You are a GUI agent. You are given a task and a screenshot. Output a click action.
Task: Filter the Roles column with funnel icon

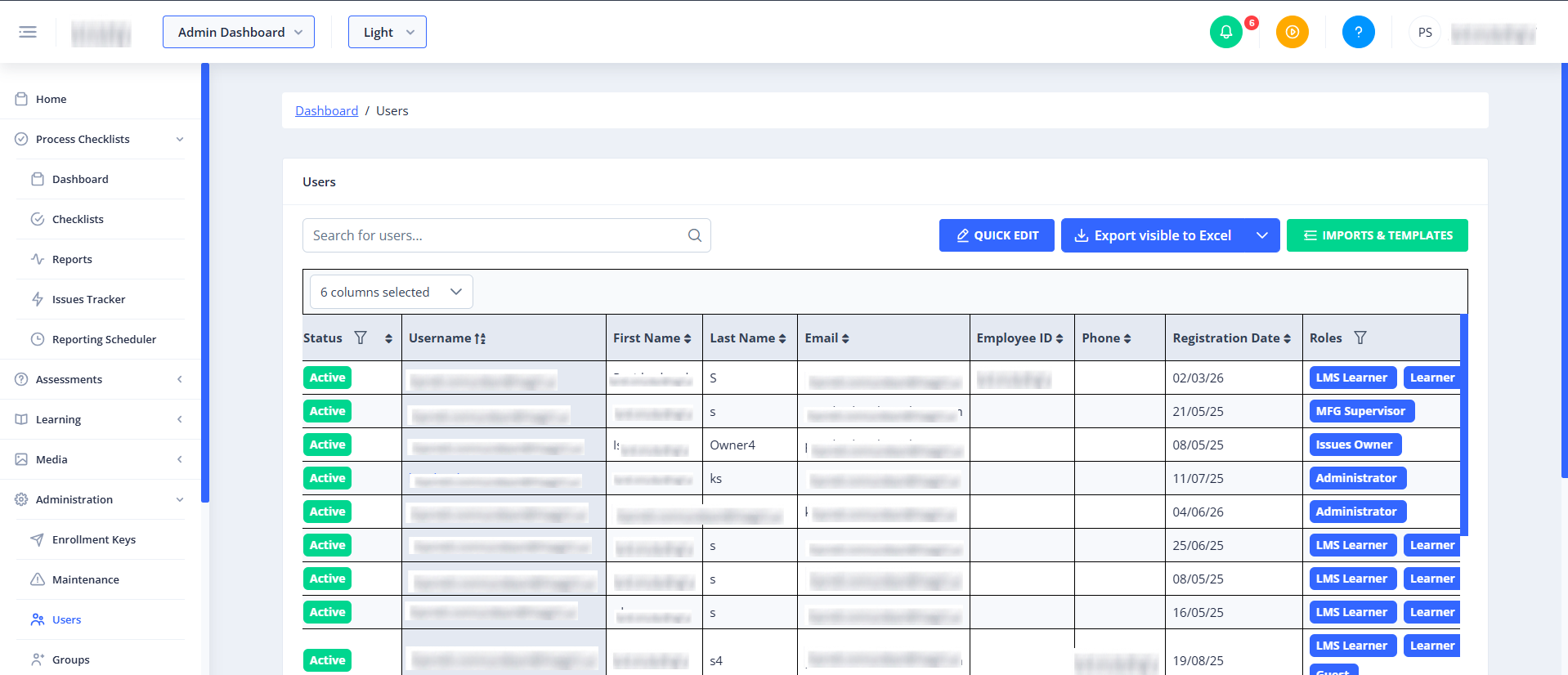click(x=1360, y=337)
